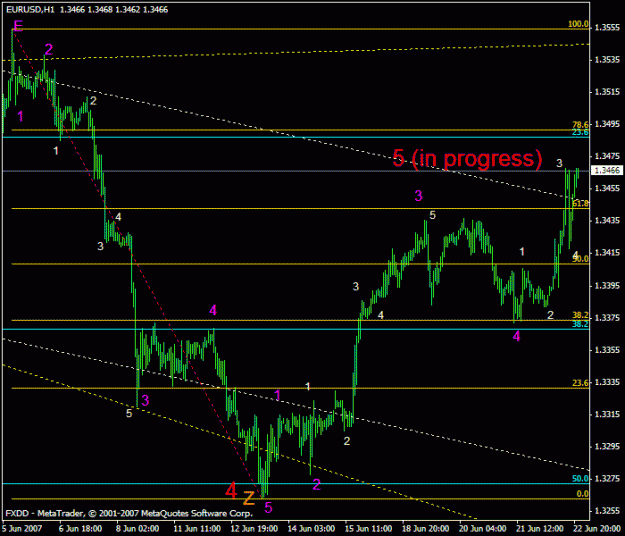Click the '18 Jun 20:00' time label
625x536 pixels.
coord(425,529)
